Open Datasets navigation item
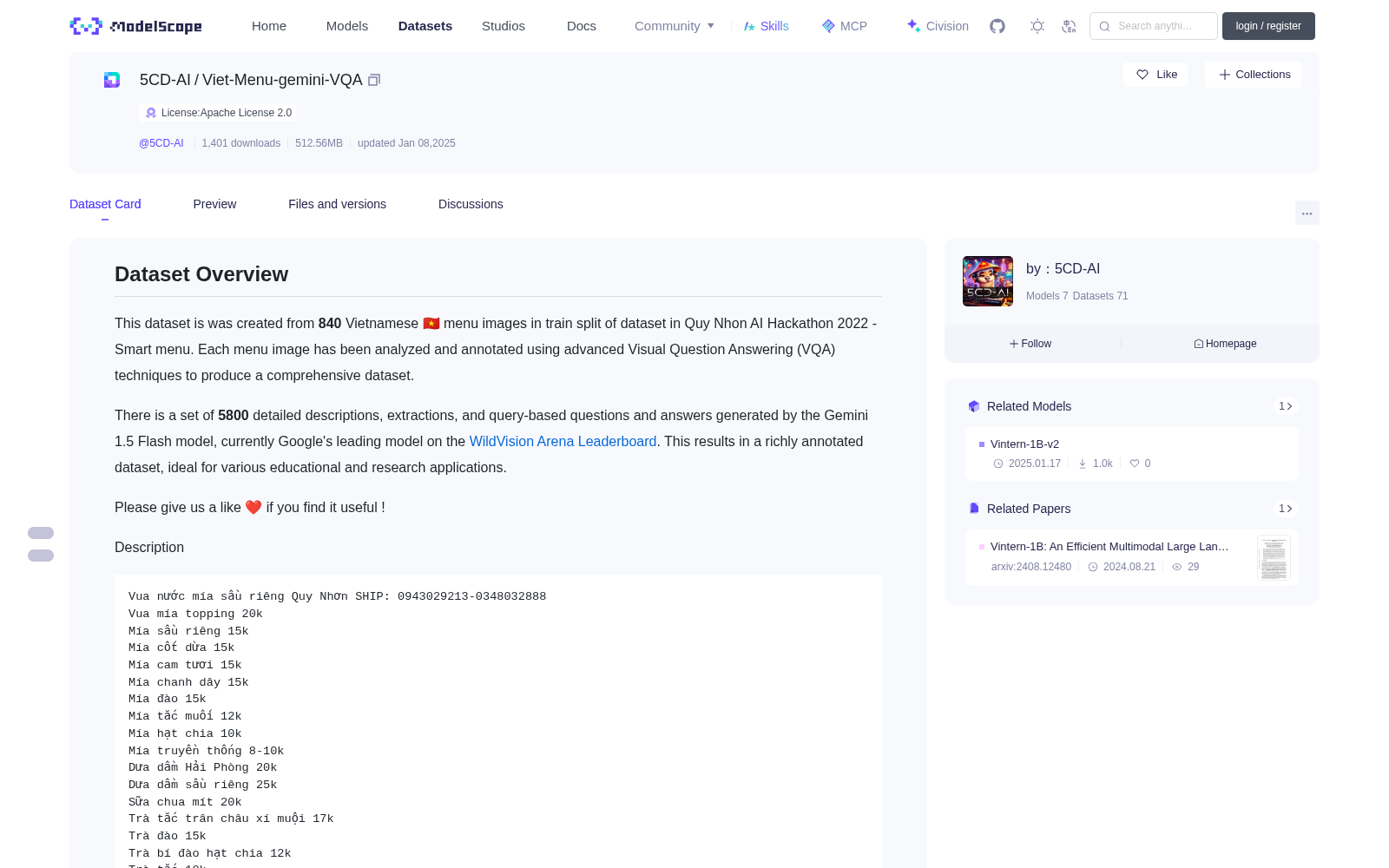This screenshot has height=868, width=1389. point(425,26)
